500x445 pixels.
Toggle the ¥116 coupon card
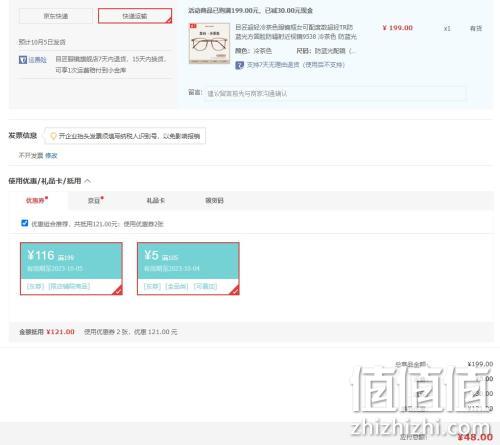coord(71,269)
